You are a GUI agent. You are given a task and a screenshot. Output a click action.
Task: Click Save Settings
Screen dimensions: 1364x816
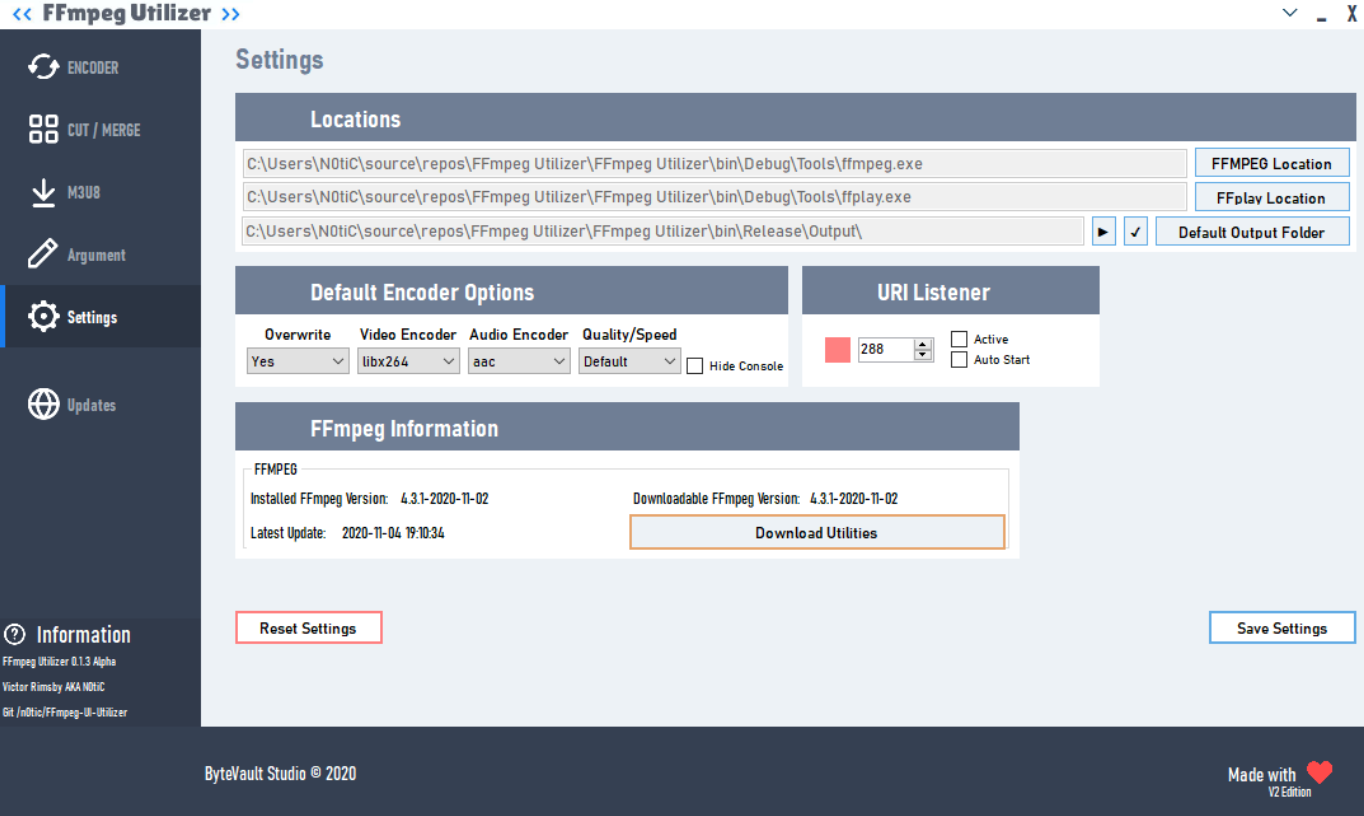pos(1282,628)
